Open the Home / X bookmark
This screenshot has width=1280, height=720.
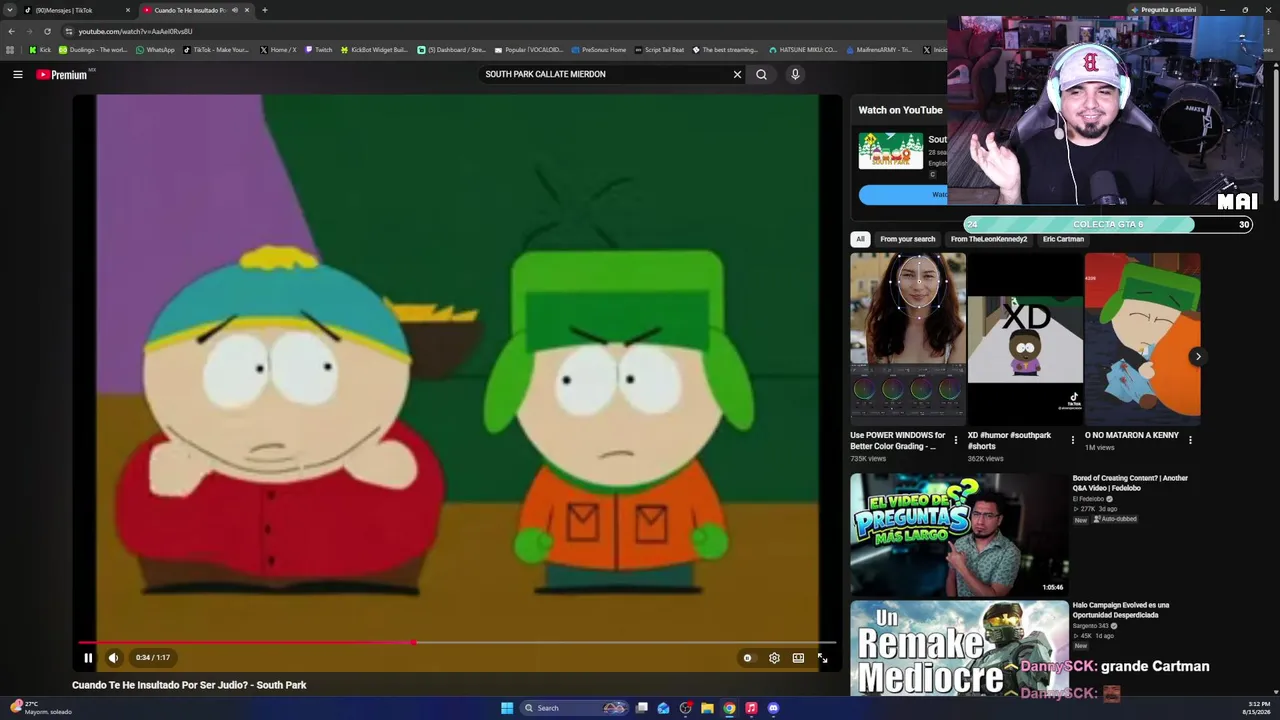(278, 50)
